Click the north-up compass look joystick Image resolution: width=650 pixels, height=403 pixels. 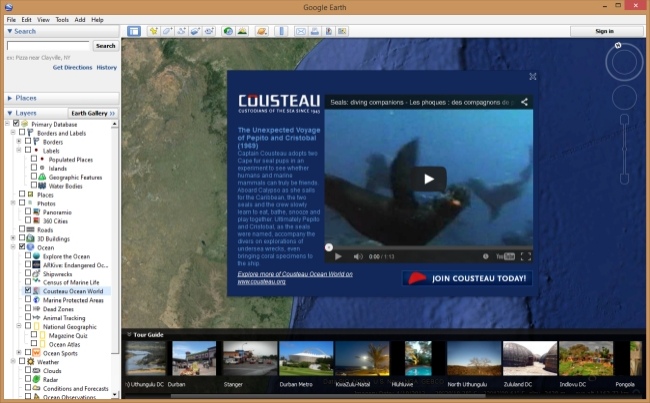[x=624, y=62]
